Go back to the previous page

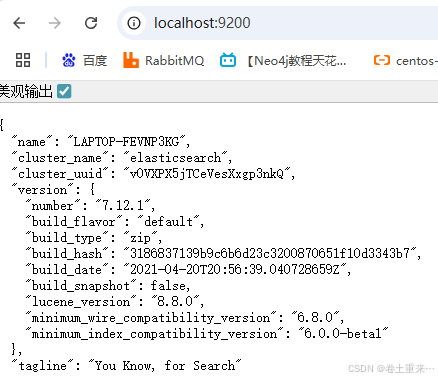(x=19, y=23)
